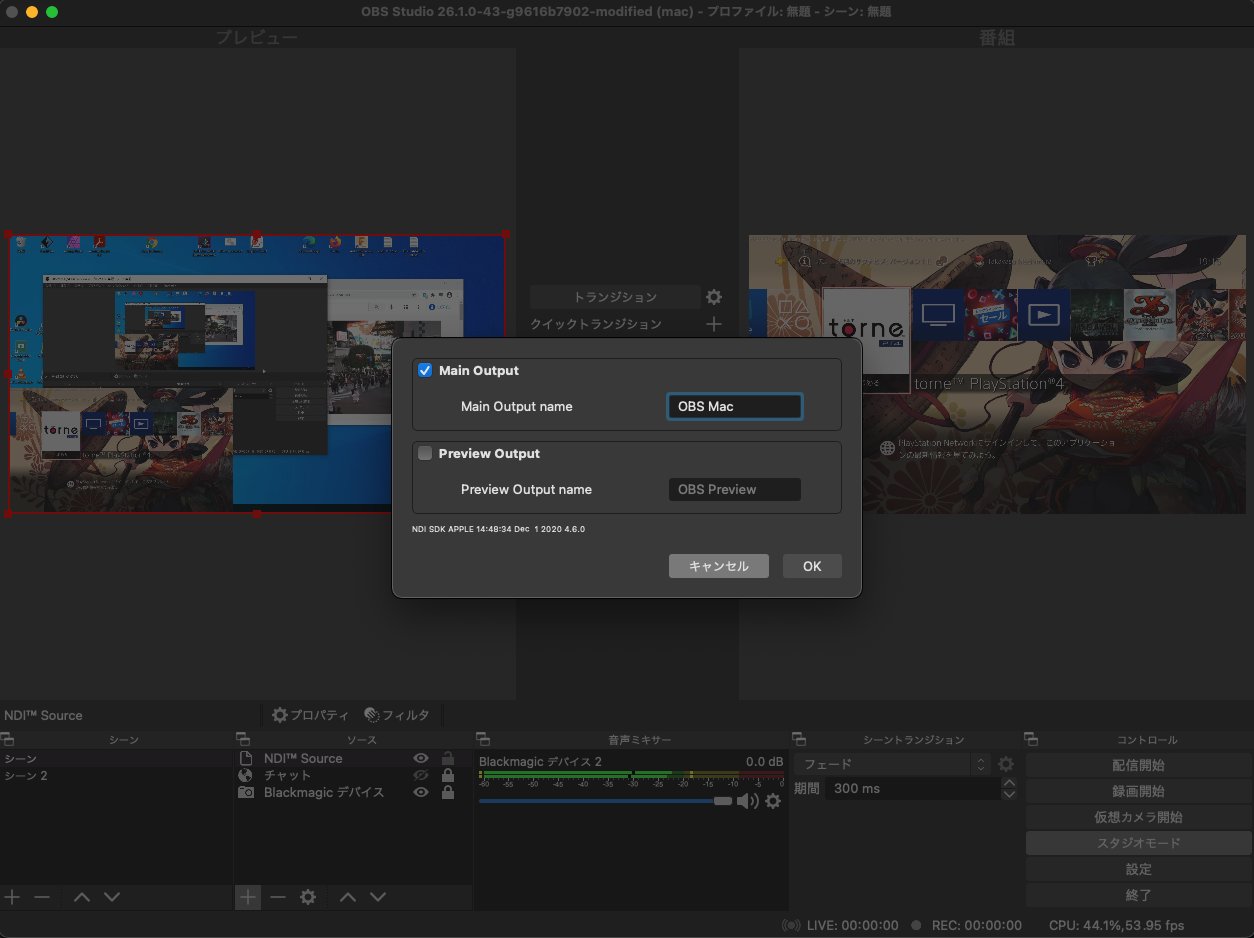Click the 0.0 dB level readout
Screen dimensions: 1254x938
point(764,762)
